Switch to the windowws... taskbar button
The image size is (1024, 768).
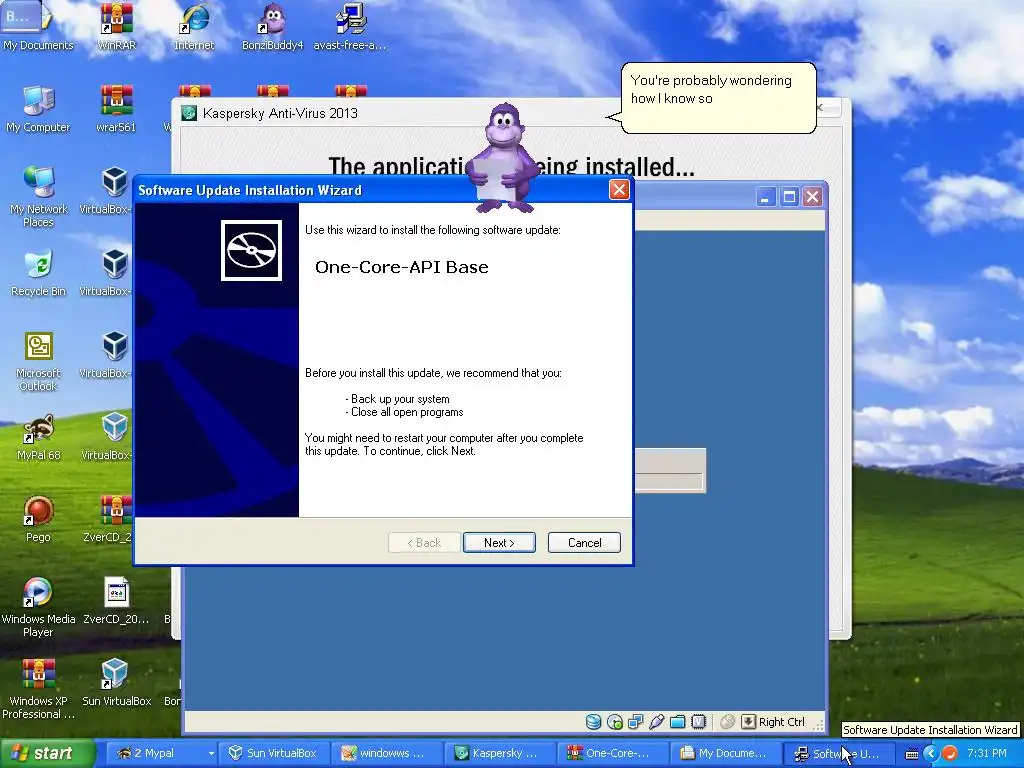[x=387, y=753]
